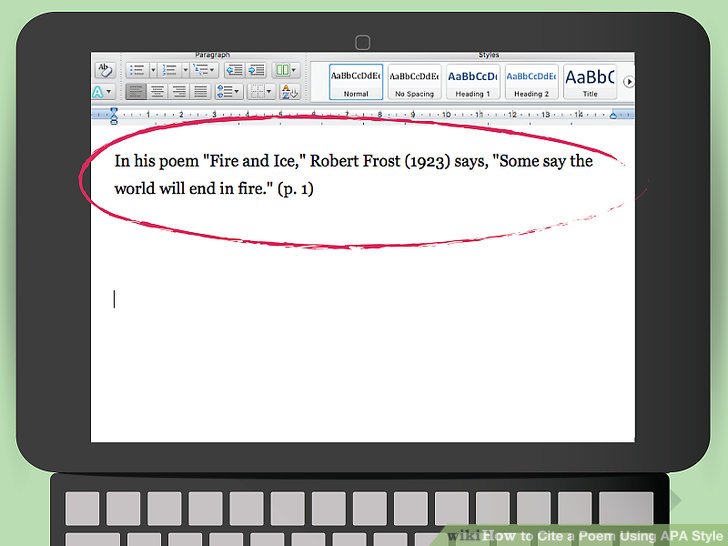Open the Line Spacing dropdown arrow
This screenshot has height=546, width=728.
[x=237, y=91]
